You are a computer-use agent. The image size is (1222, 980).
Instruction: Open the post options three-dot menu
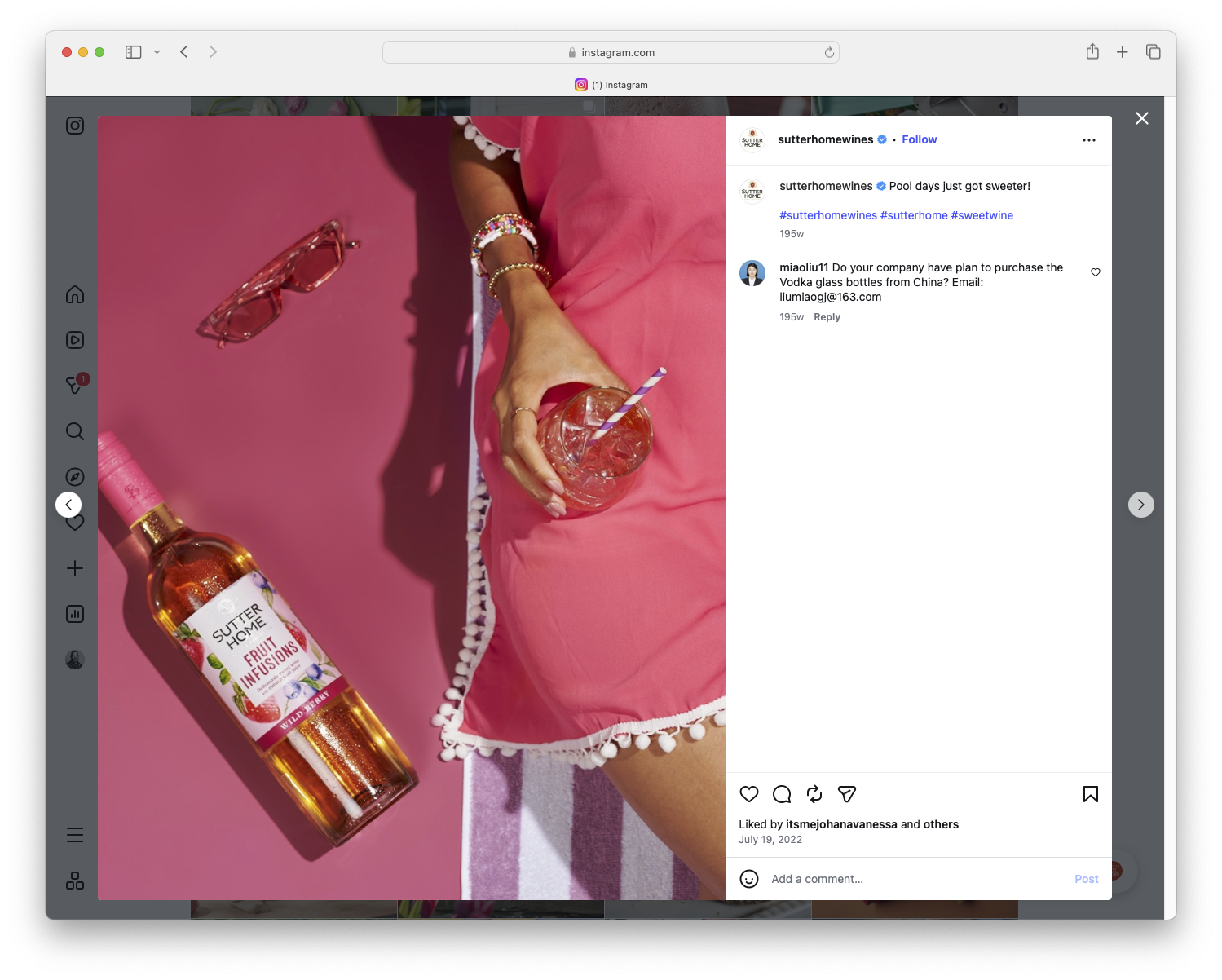click(1089, 139)
